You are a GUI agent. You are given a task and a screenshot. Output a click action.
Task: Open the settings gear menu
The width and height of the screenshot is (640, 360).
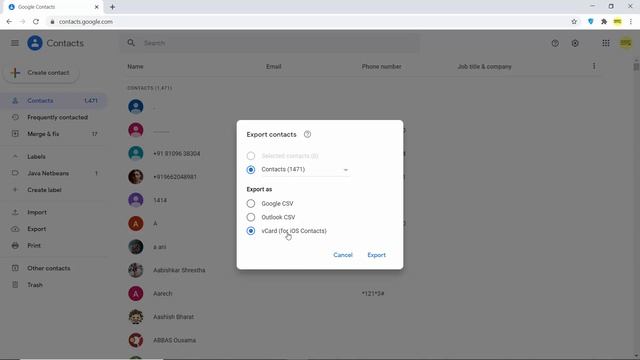click(575, 43)
